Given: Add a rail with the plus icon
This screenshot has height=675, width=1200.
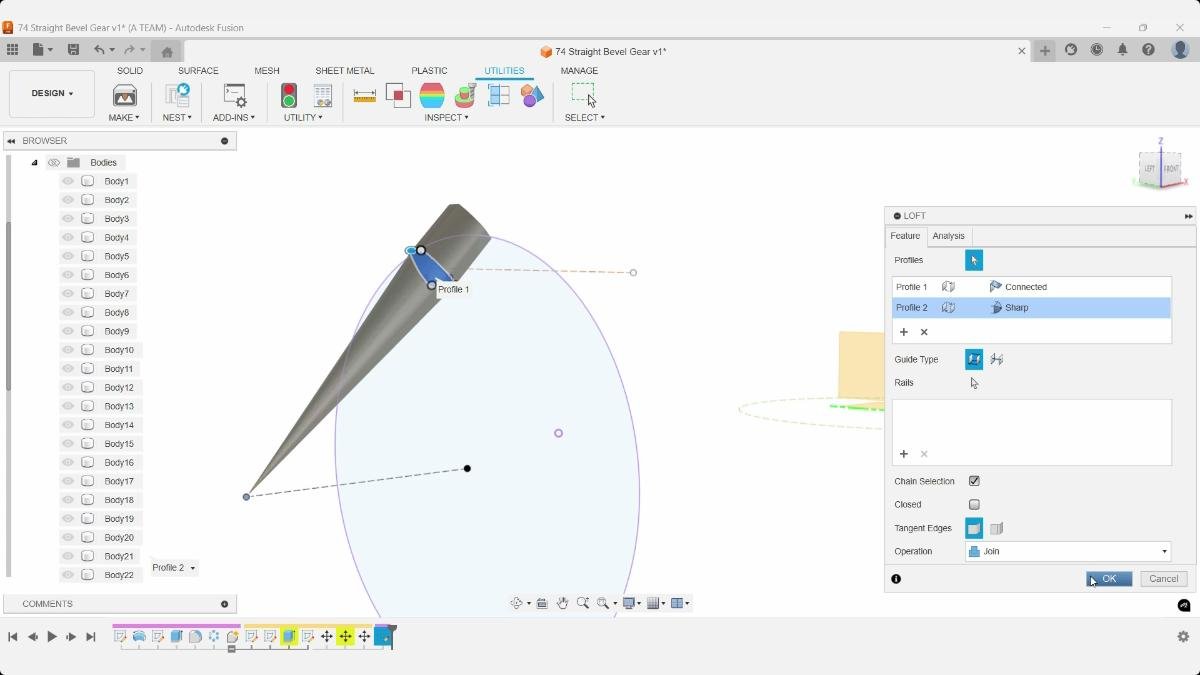Looking at the screenshot, I should pyautogui.click(x=904, y=454).
